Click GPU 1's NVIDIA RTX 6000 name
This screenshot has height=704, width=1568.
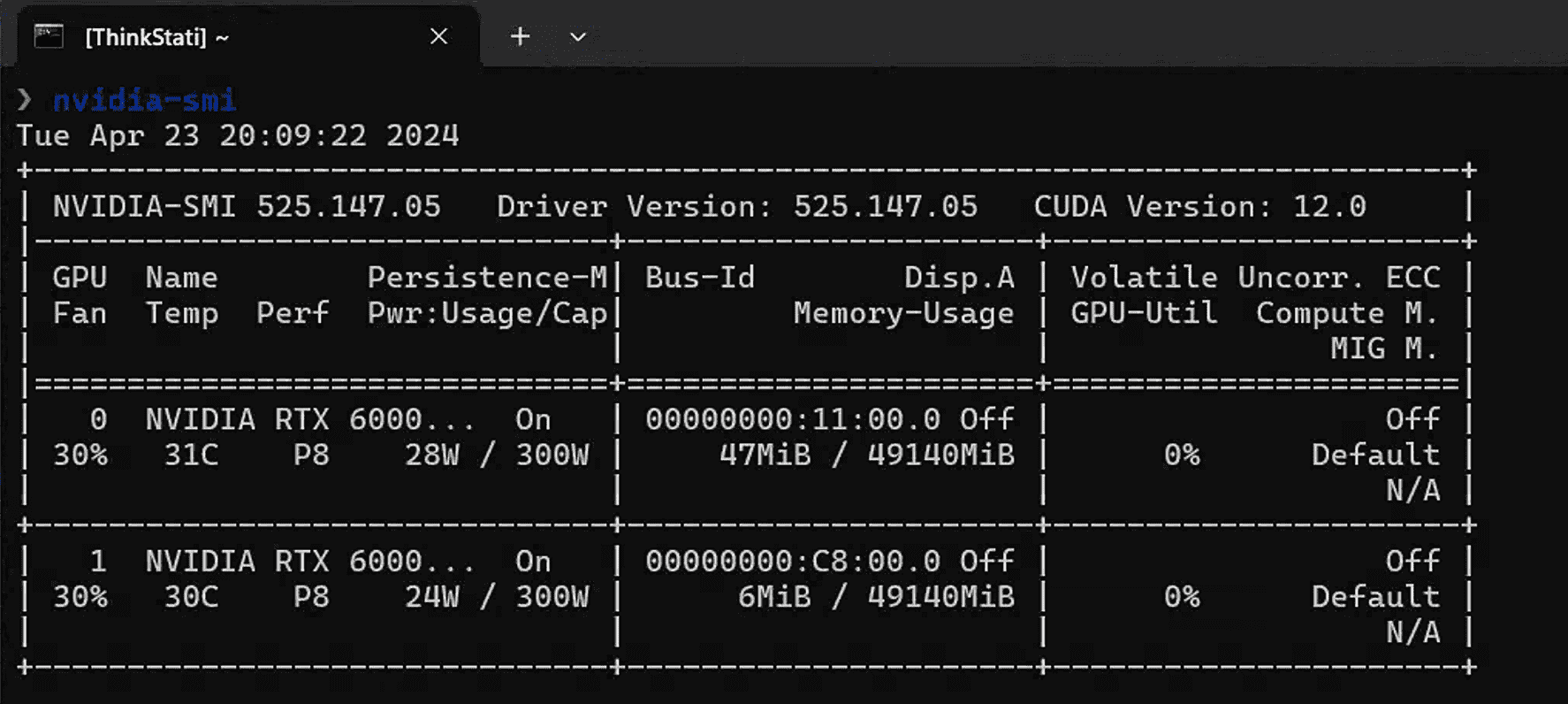309,562
